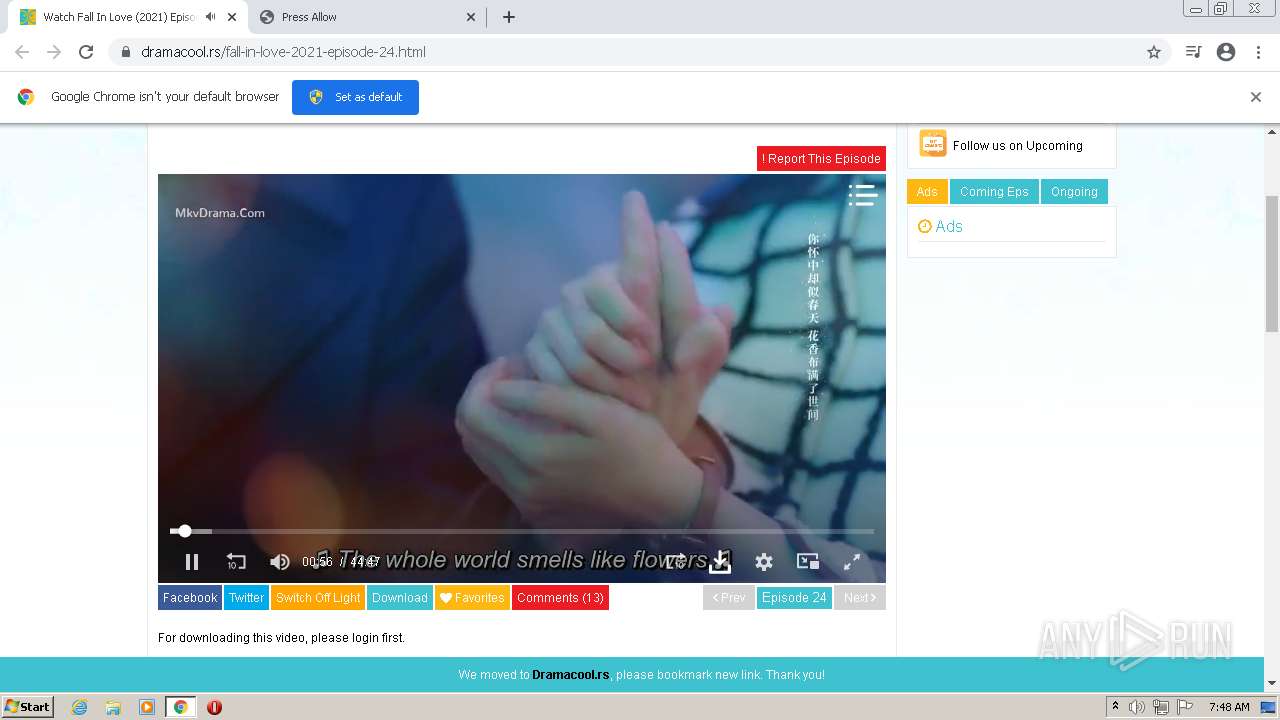This screenshot has width=1280, height=720.
Task: Open the video playlist menu icon
Action: pyautogui.click(x=862, y=195)
